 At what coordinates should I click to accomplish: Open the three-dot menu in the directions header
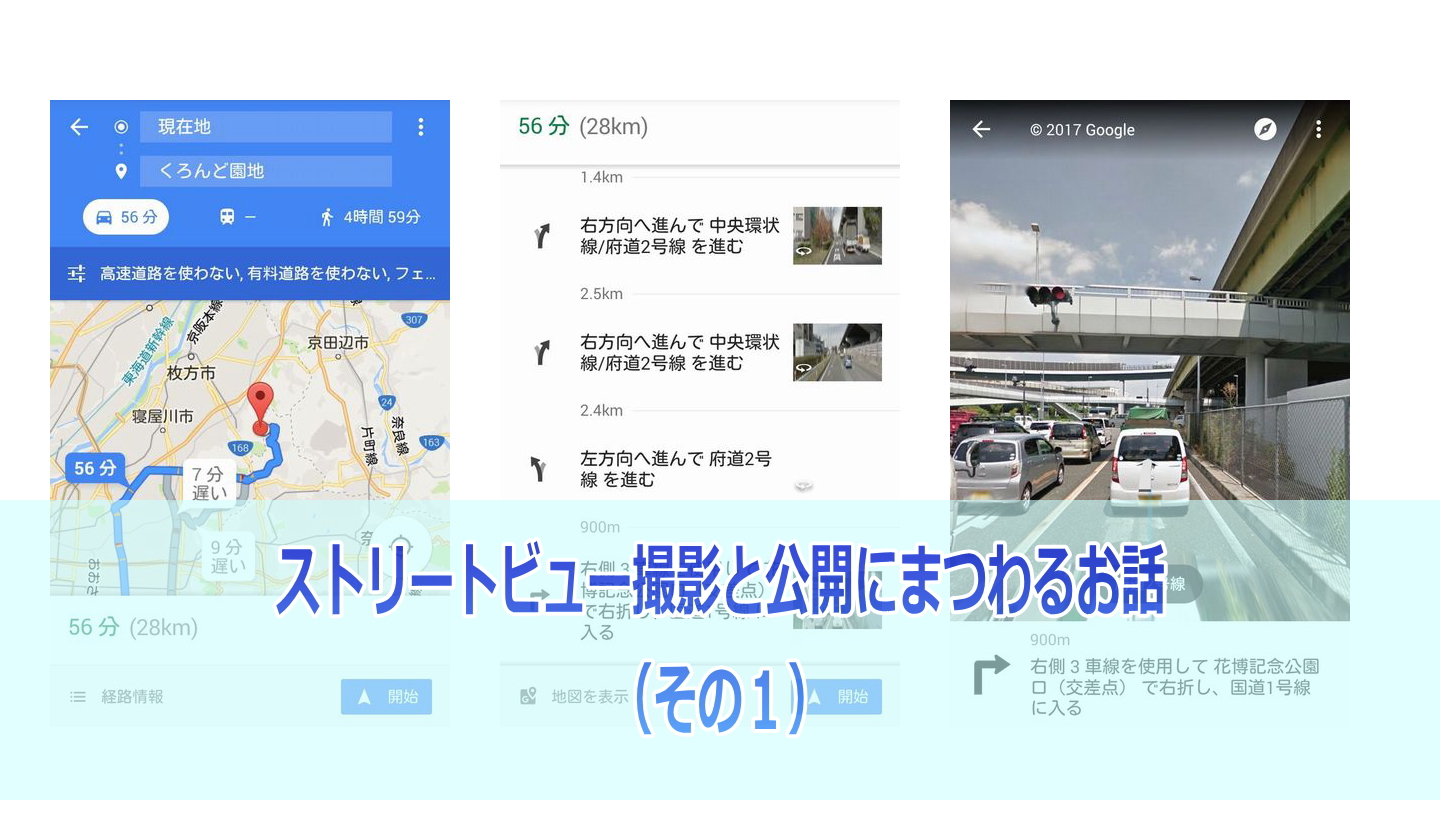click(420, 127)
